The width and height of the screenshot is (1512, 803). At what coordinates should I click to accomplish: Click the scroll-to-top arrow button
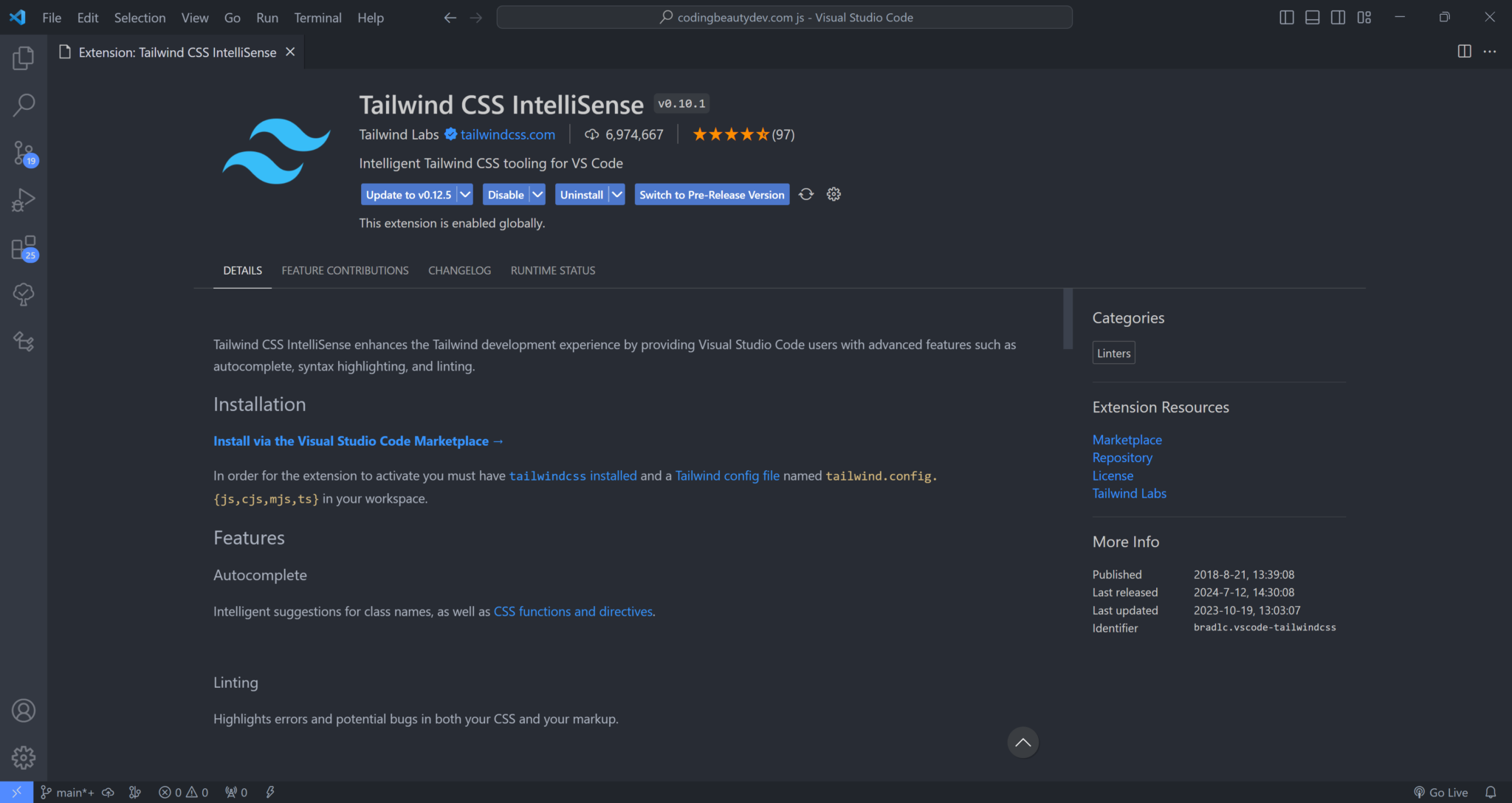(1023, 742)
